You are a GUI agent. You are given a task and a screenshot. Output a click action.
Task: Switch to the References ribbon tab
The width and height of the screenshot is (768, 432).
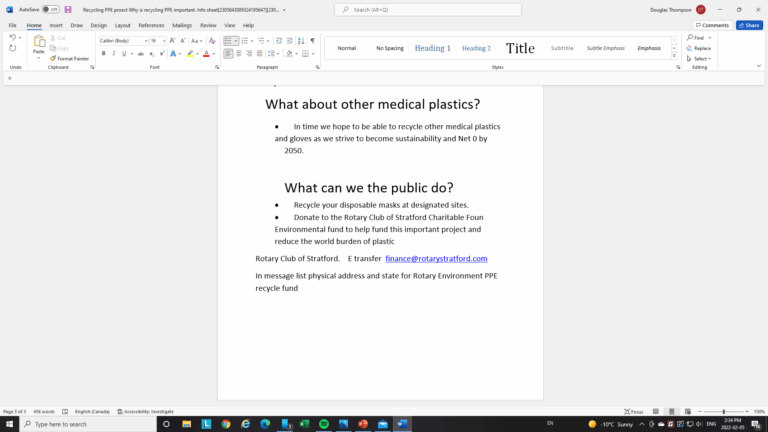[151, 25]
